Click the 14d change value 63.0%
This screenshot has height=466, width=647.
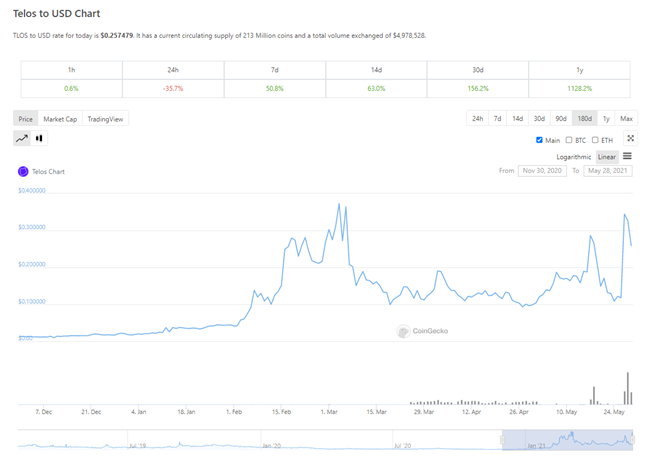pyautogui.click(x=376, y=88)
